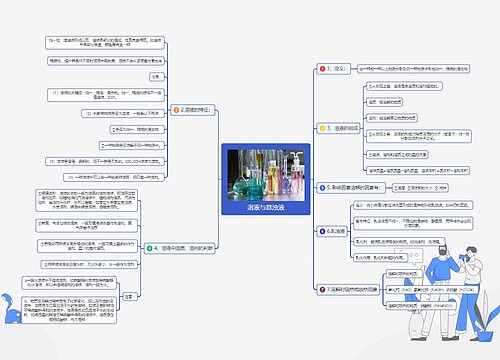This screenshot has width=500, height=360.
Task: Click the red number 1 badge icon
Action: pyautogui.click(x=322, y=69)
